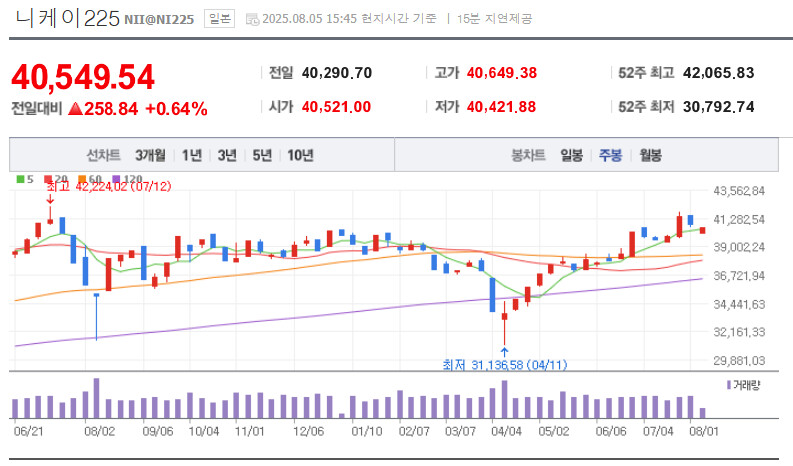Screen dimensions: 793x466
Task: Select the 10년 line chart tab
Action: coord(300,155)
